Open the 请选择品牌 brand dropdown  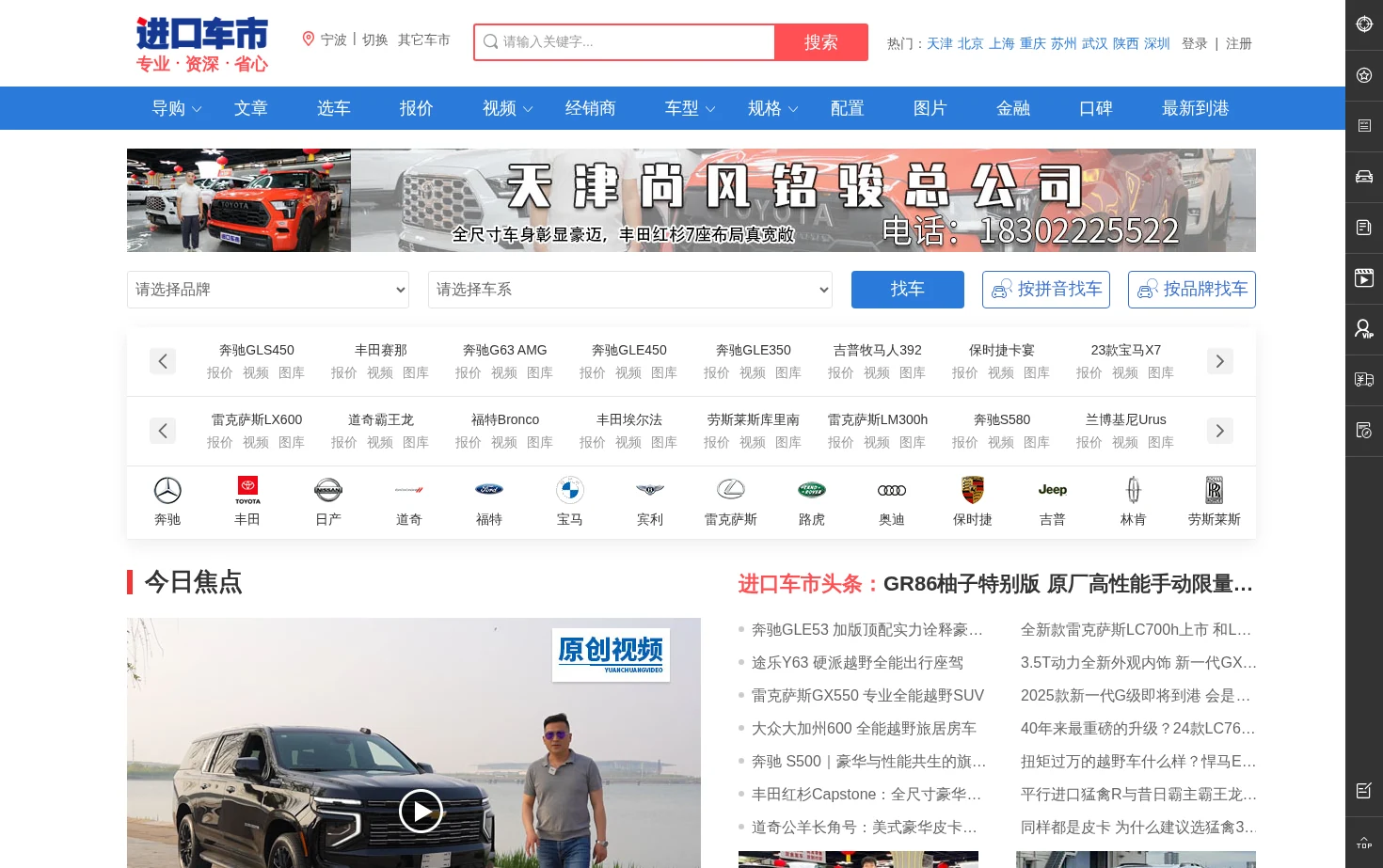point(268,290)
